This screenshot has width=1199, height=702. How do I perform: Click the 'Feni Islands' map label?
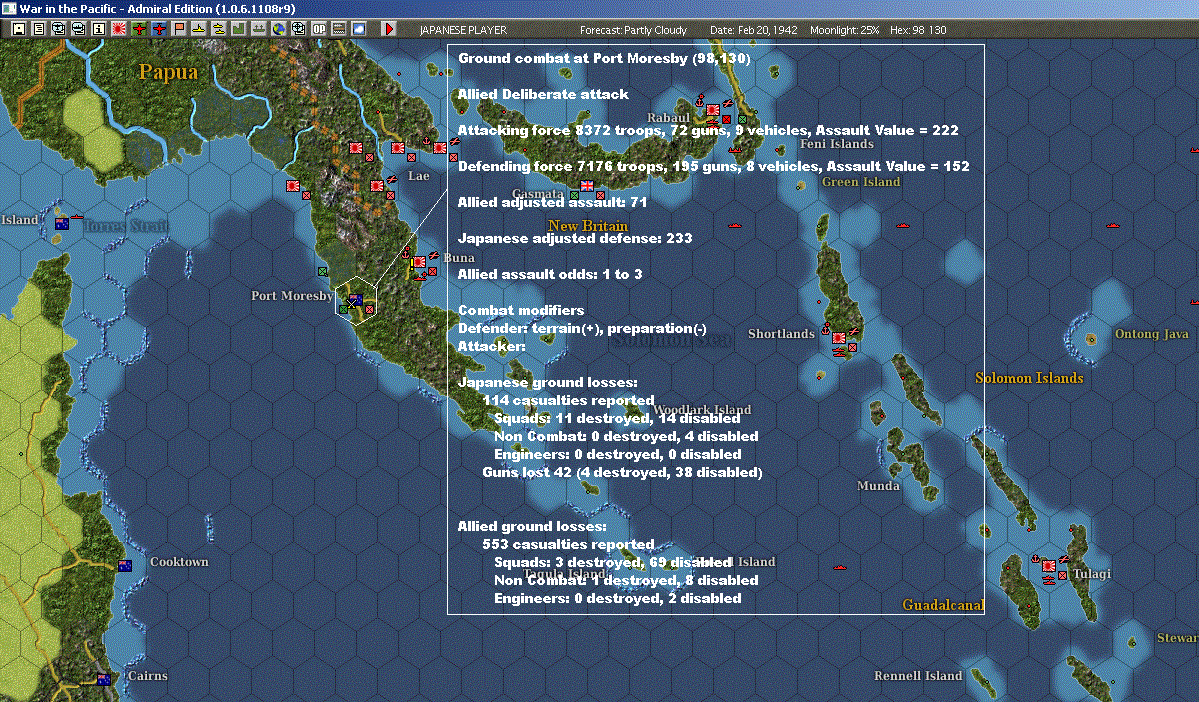(x=837, y=144)
